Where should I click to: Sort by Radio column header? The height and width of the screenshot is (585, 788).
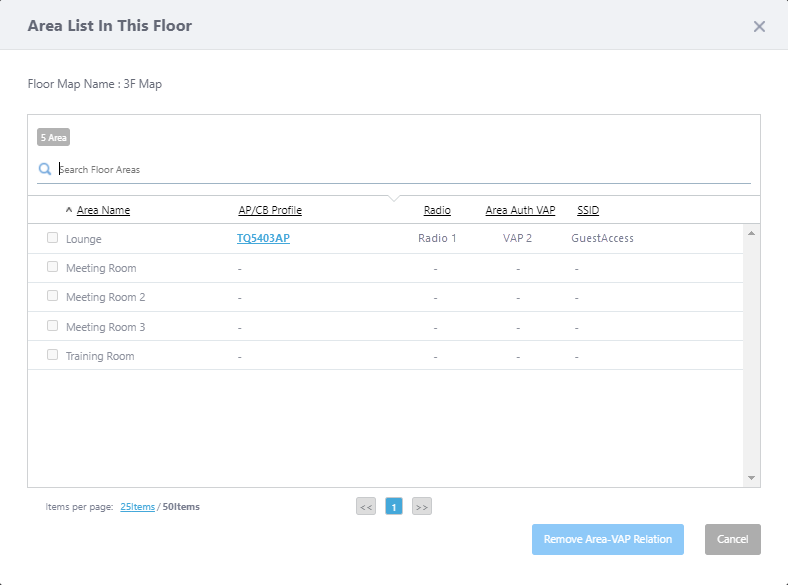tap(437, 210)
